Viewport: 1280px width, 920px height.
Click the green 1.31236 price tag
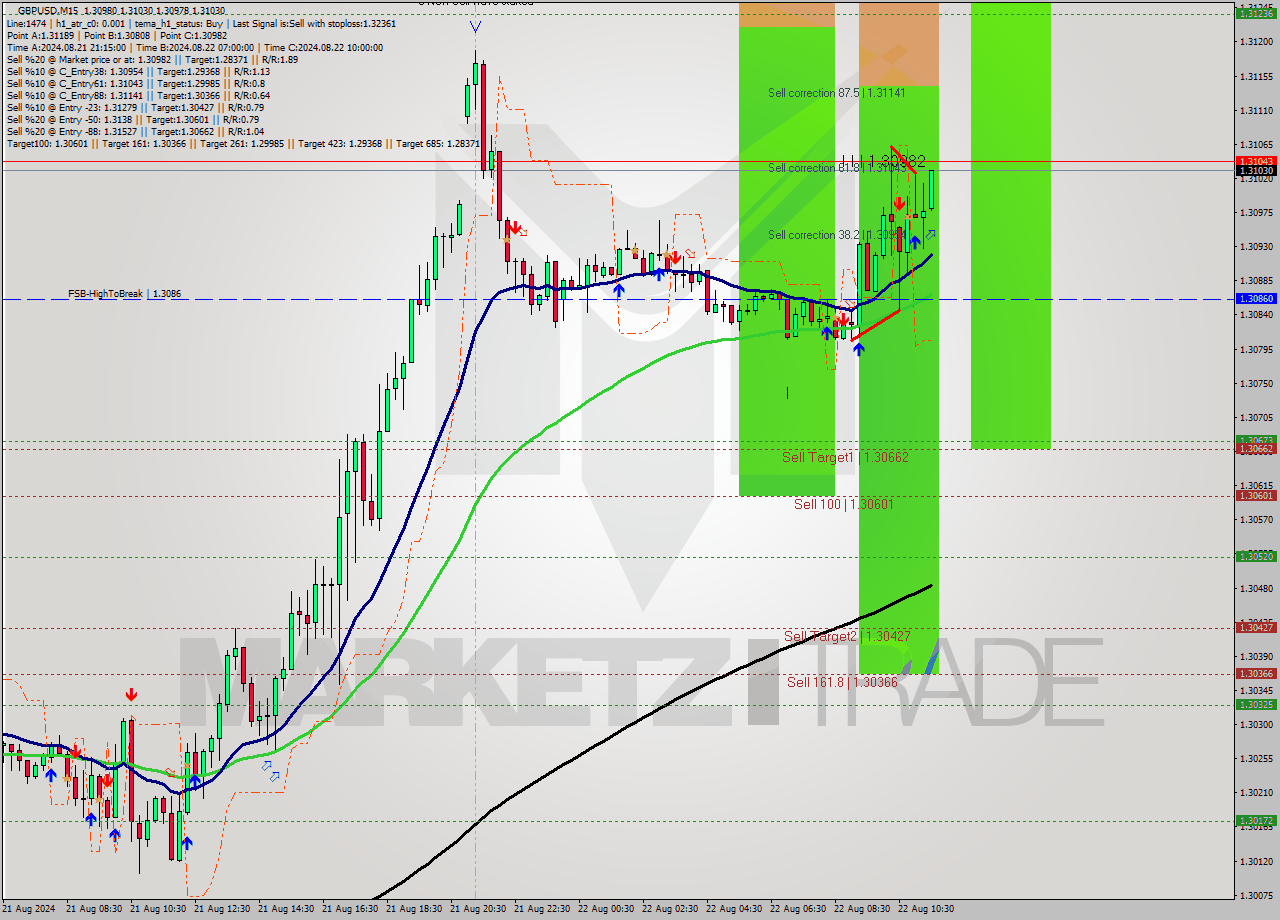tap(1256, 14)
